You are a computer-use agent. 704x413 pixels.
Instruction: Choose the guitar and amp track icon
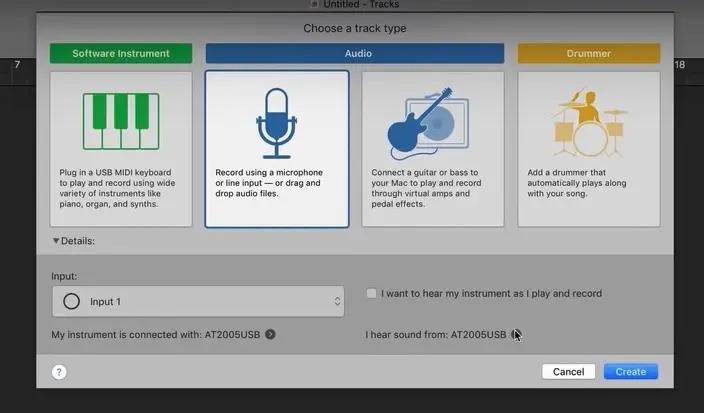433,122
